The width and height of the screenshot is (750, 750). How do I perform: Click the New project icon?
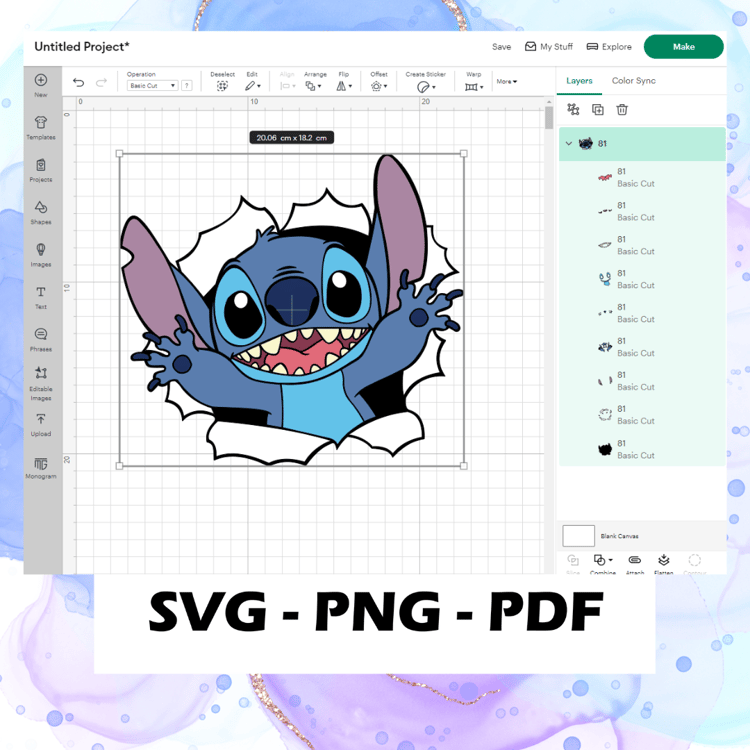[x=41, y=80]
